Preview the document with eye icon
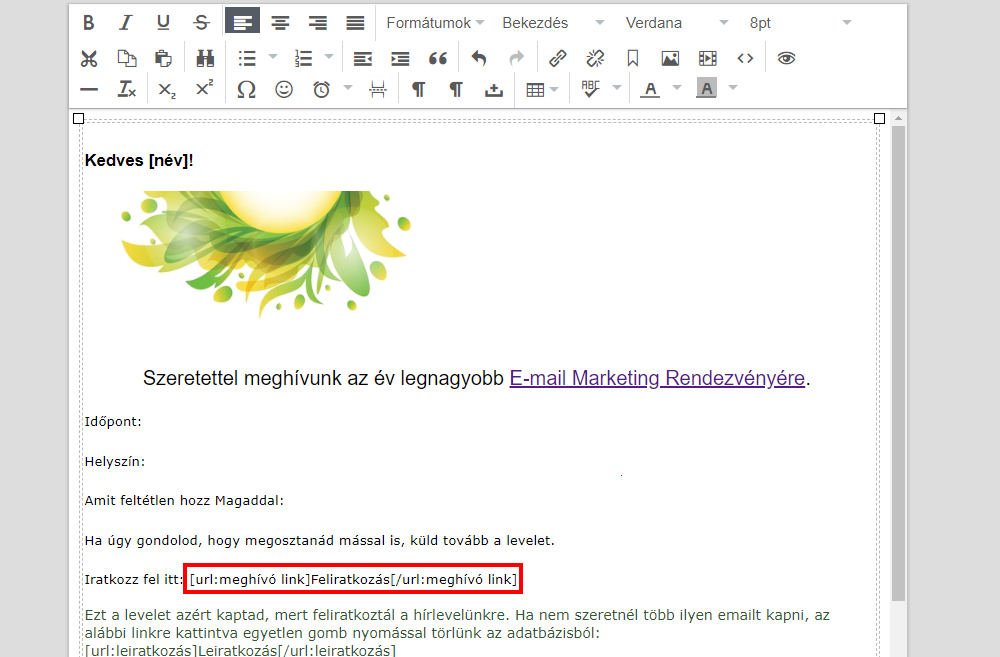This screenshot has height=657, width=1000. [786, 59]
